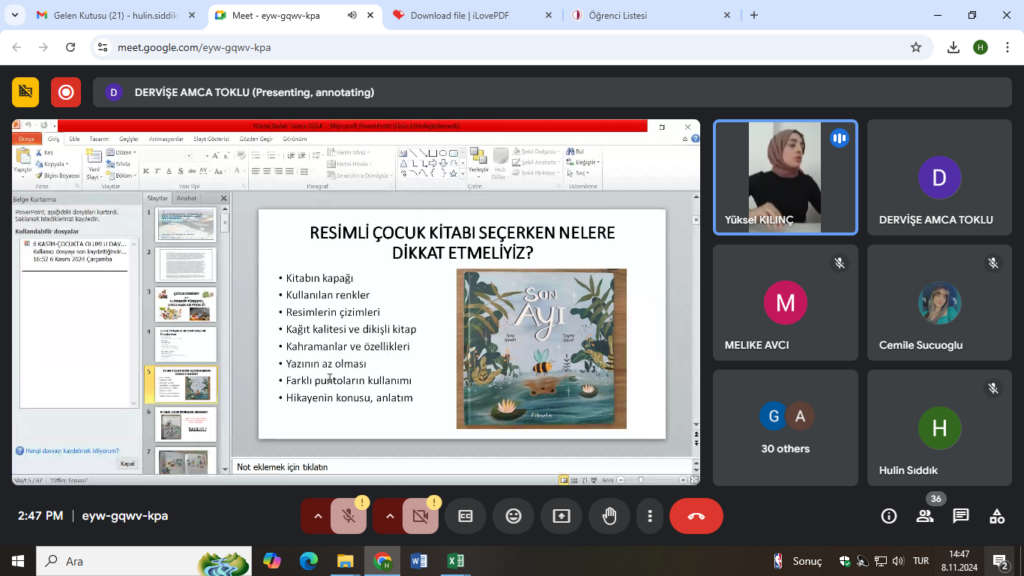Open the three-dot more options menu
Image resolution: width=1024 pixels, height=576 pixels.
[x=650, y=516]
